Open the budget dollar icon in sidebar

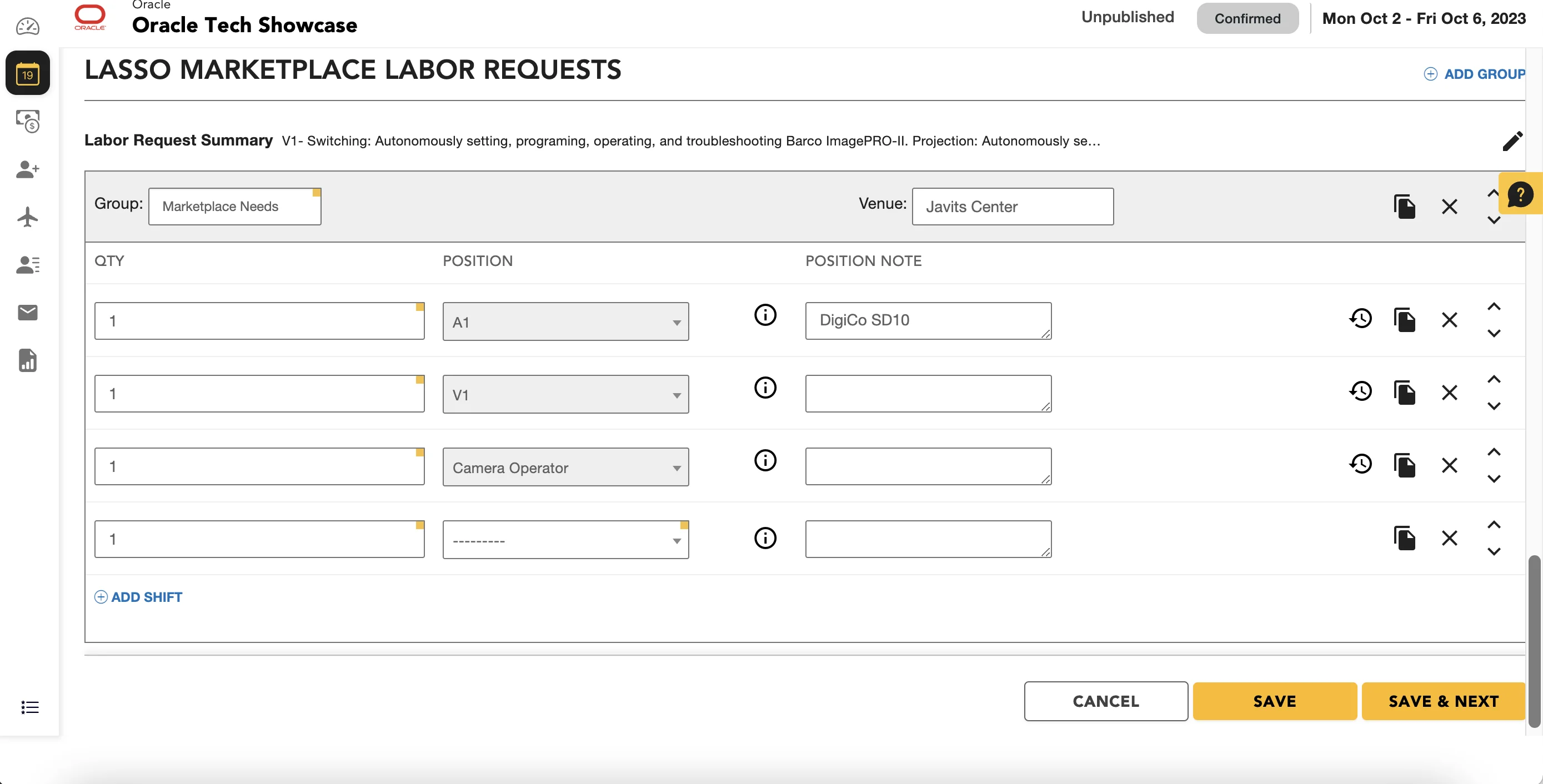[x=28, y=121]
